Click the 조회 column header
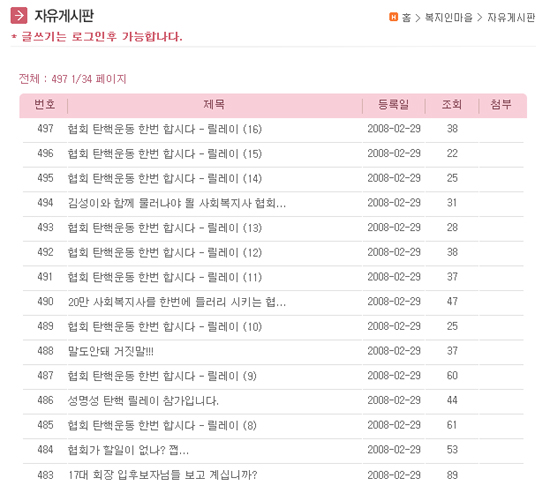The height and width of the screenshot is (493, 550). tap(451, 104)
